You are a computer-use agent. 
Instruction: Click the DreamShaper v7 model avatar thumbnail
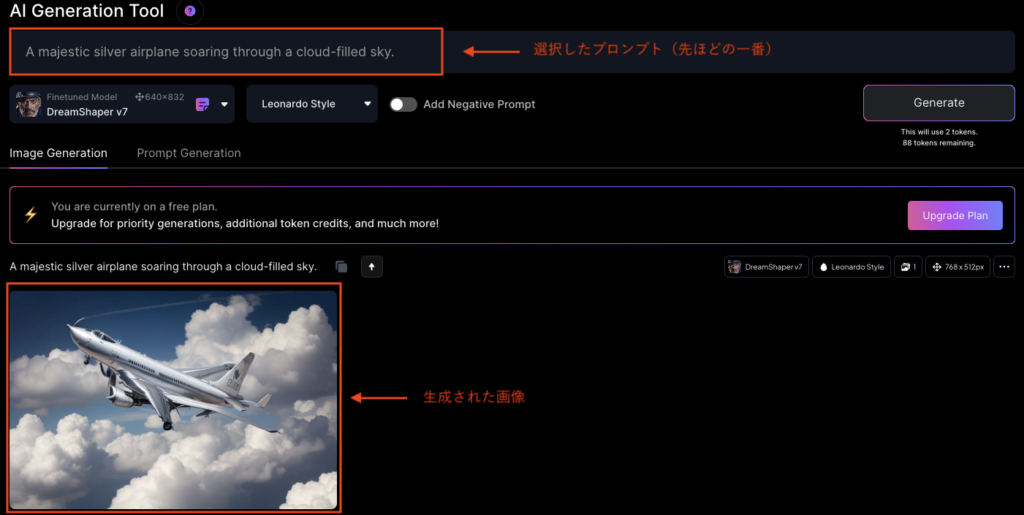point(29,104)
